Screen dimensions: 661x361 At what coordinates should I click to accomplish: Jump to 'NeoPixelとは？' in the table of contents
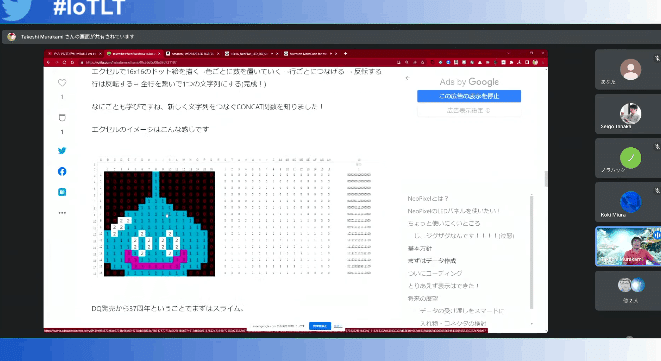coord(428,198)
